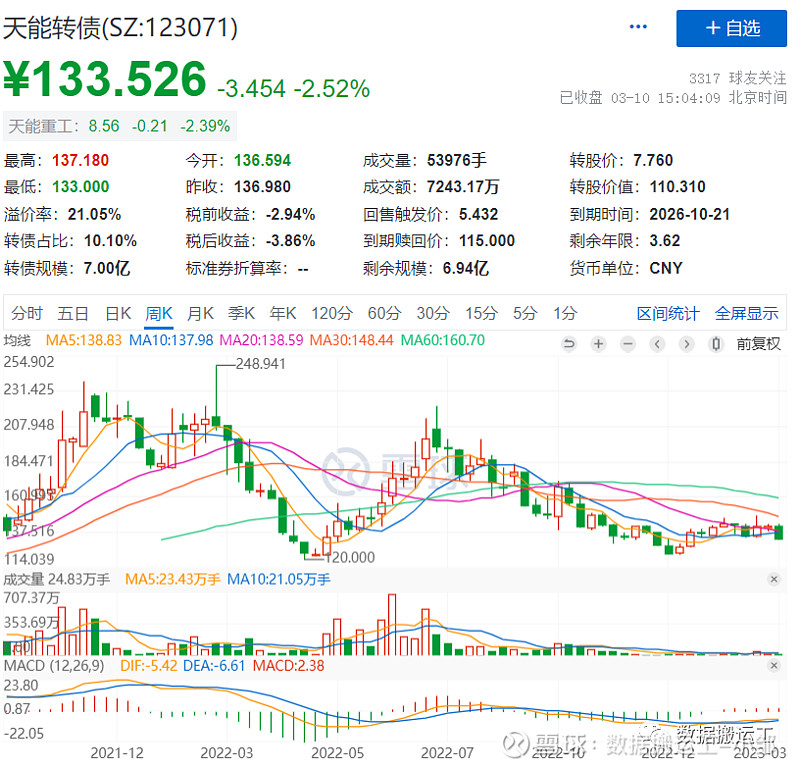Choose the 5分 interval tab

(x=525, y=313)
